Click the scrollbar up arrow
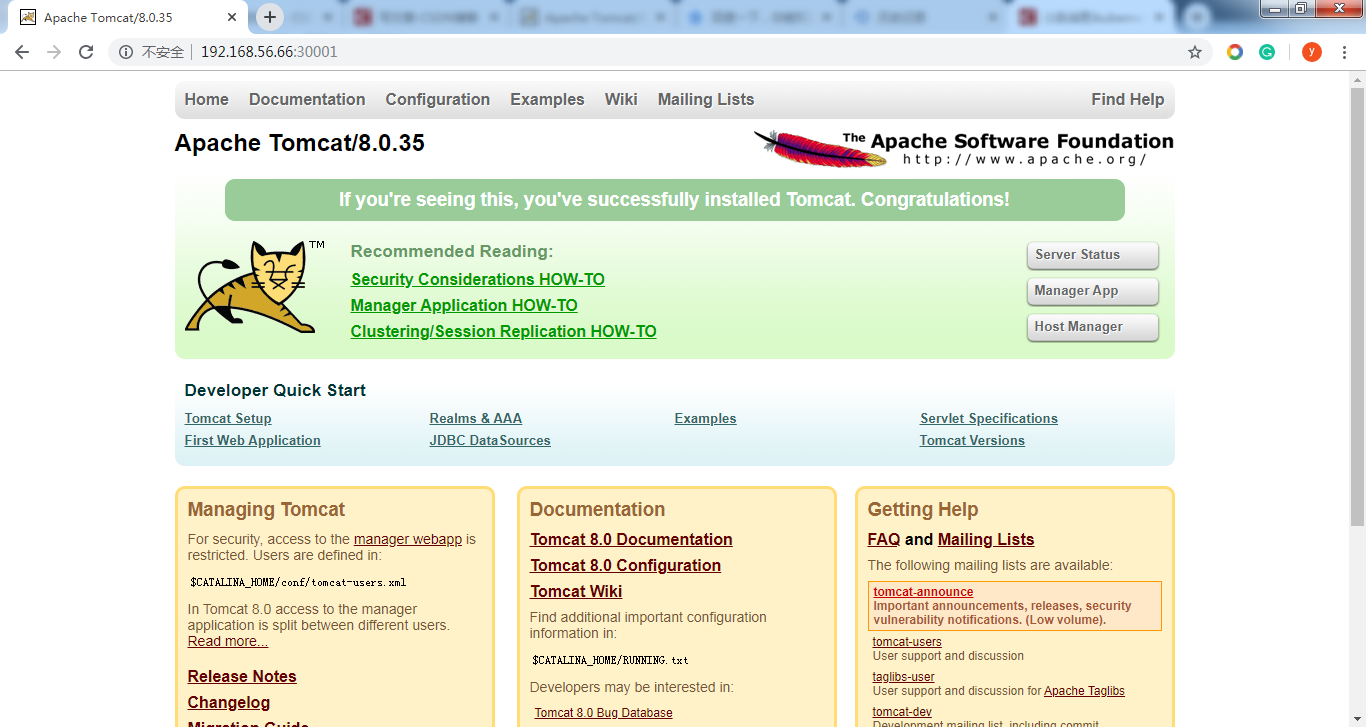 tap(1357, 78)
